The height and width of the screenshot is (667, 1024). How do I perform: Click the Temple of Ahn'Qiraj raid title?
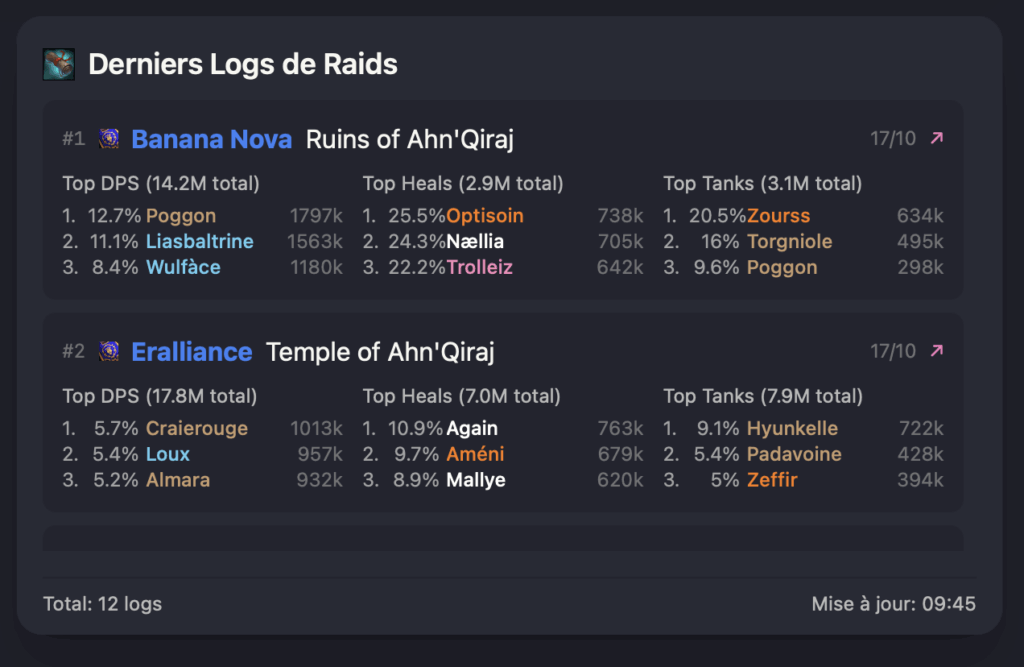pyautogui.click(x=380, y=352)
